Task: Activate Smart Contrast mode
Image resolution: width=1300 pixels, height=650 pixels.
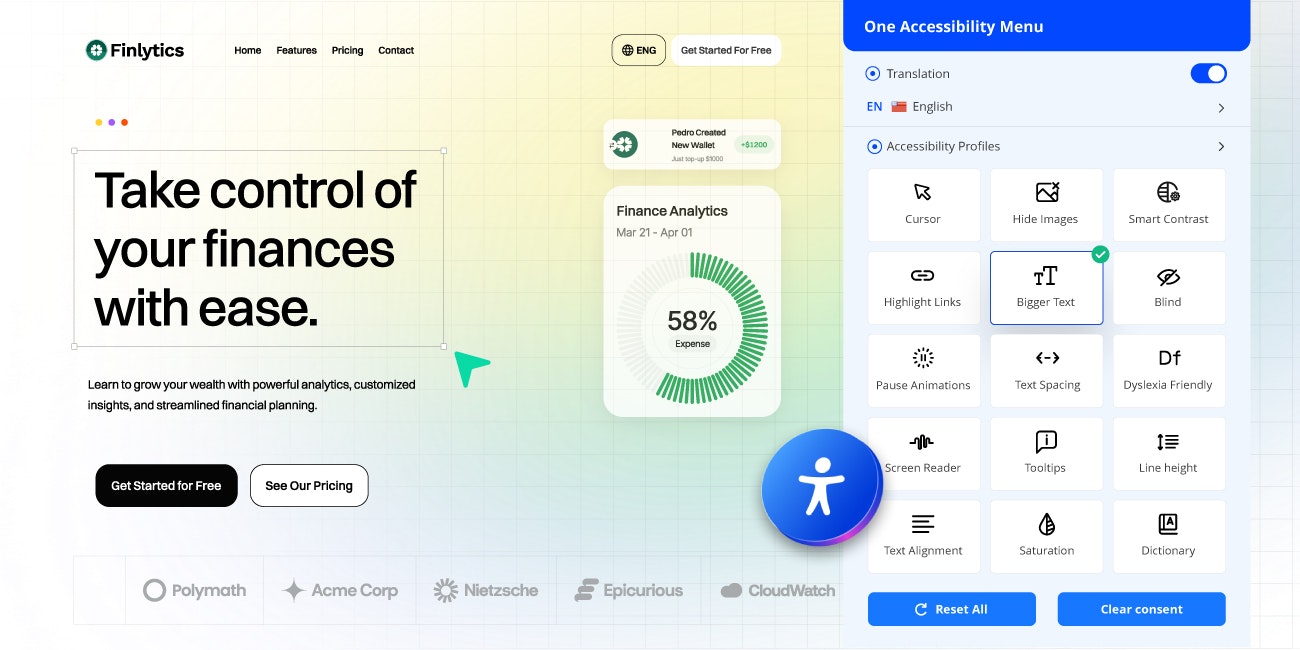Action: tap(1169, 205)
